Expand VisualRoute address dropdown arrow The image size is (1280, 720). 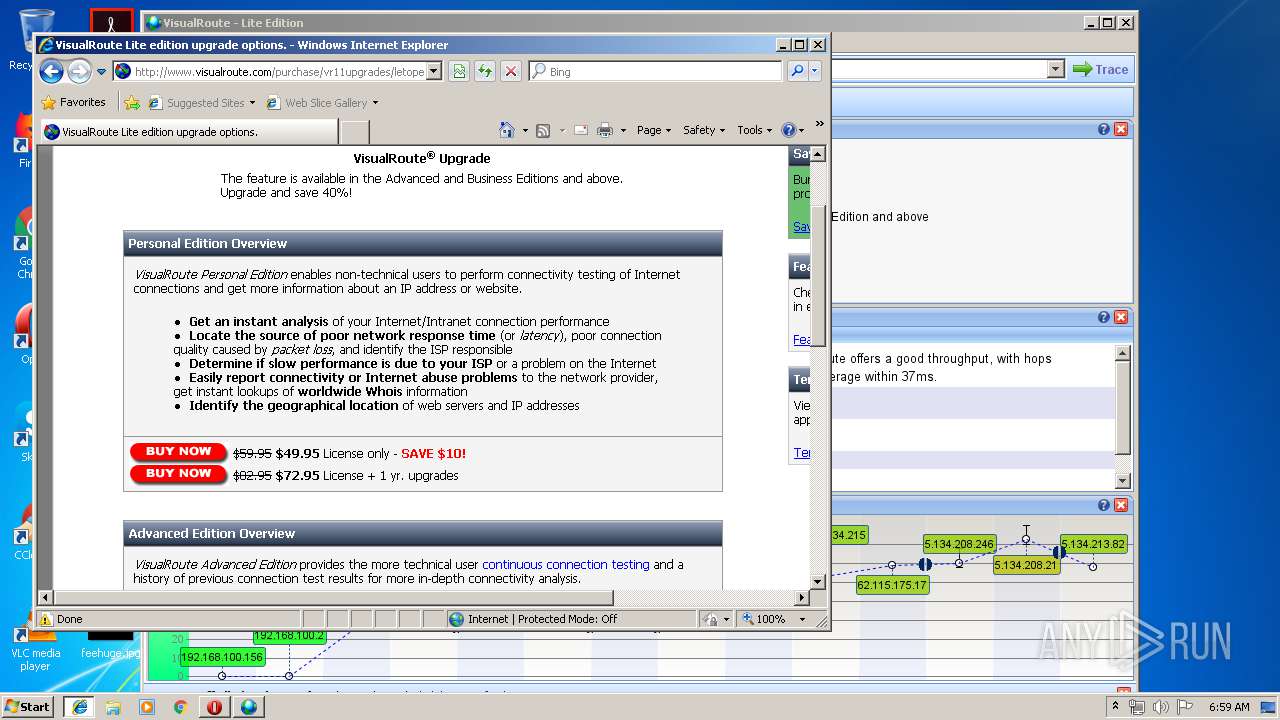pyautogui.click(x=1056, y=69)
